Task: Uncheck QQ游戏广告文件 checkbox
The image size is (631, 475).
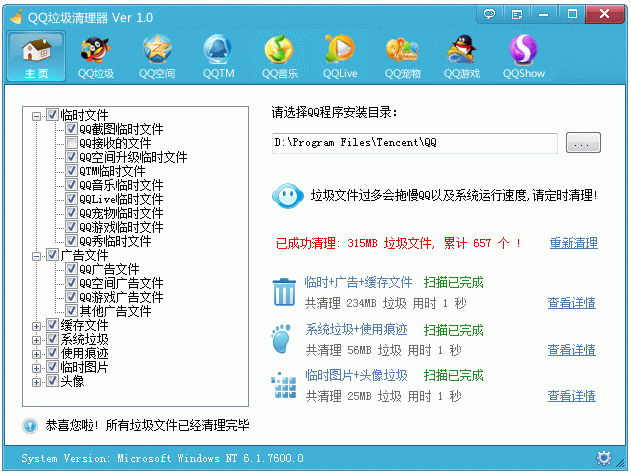Action: point(71,297)
